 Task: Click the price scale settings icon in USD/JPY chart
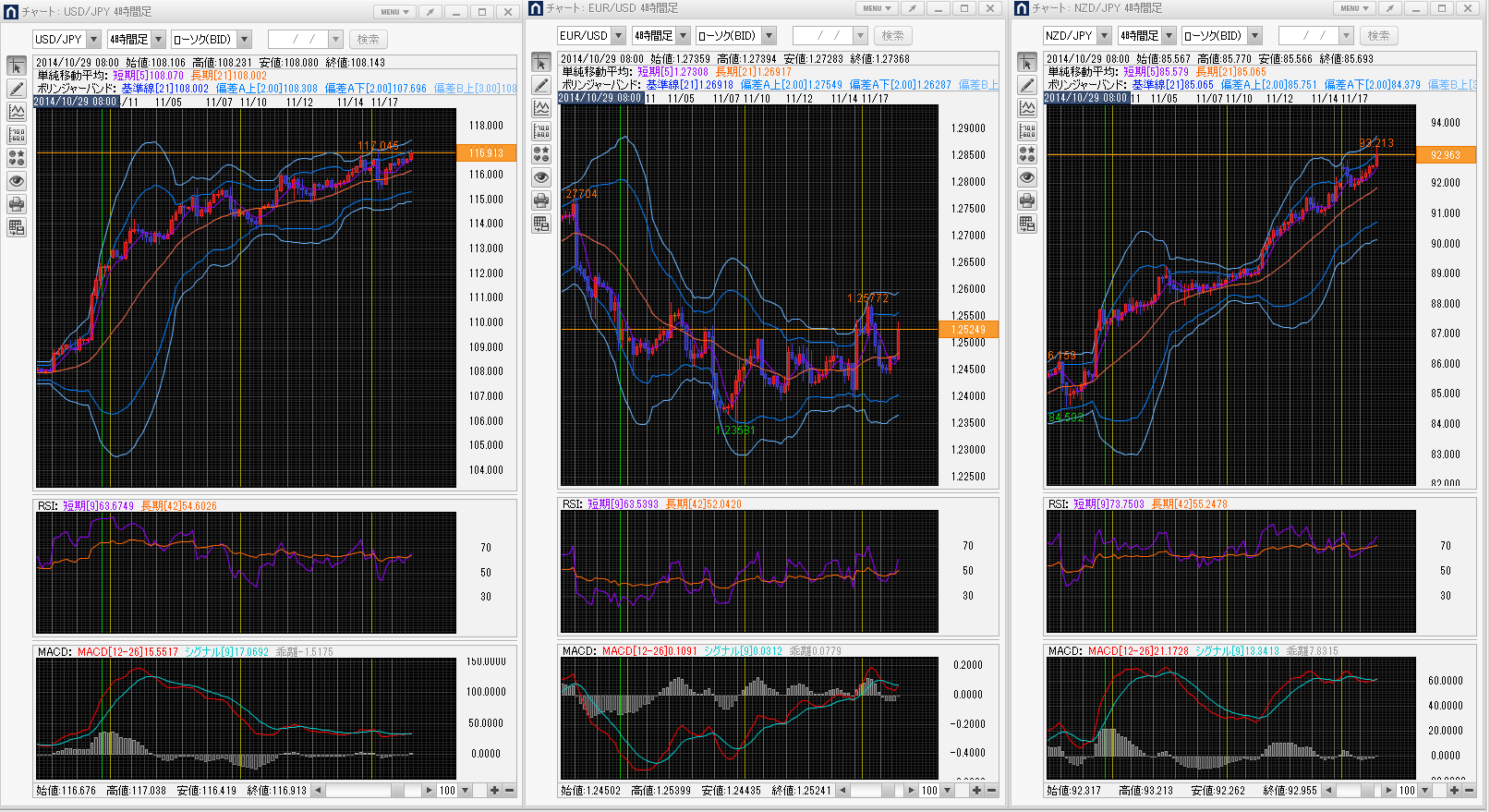(17, 136)
